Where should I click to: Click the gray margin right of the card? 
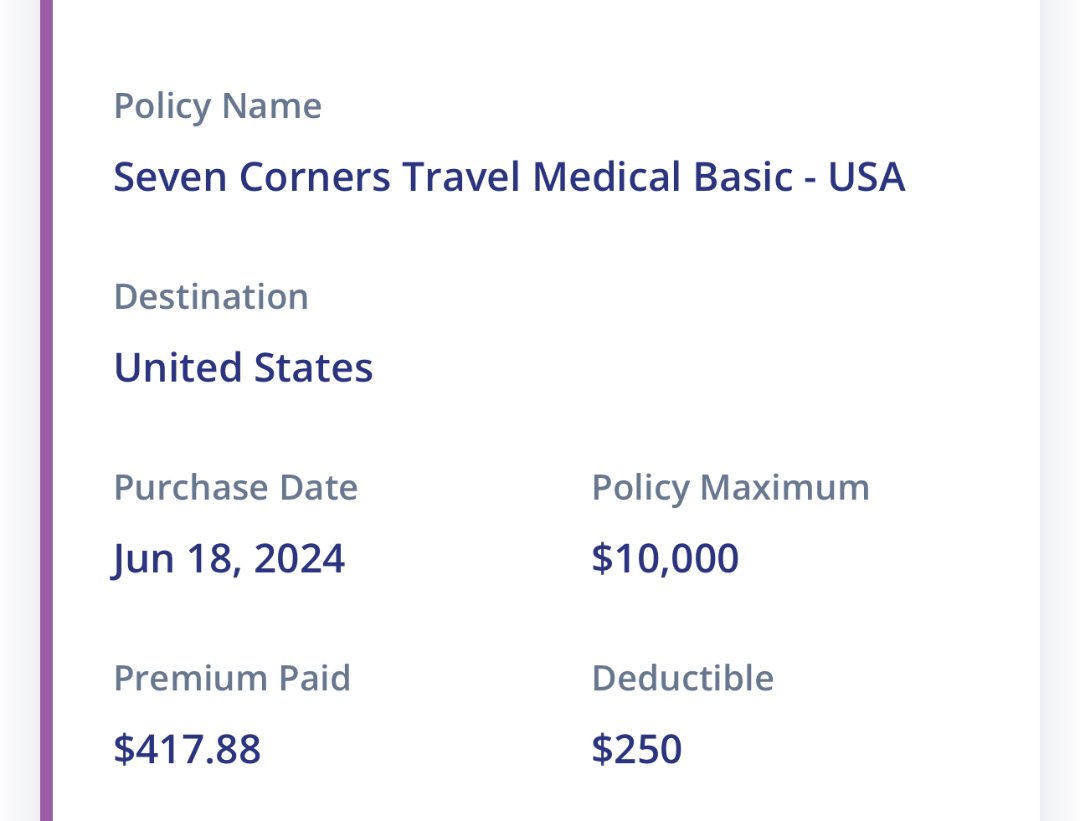pyautogui.click(x=1060, y=410)
